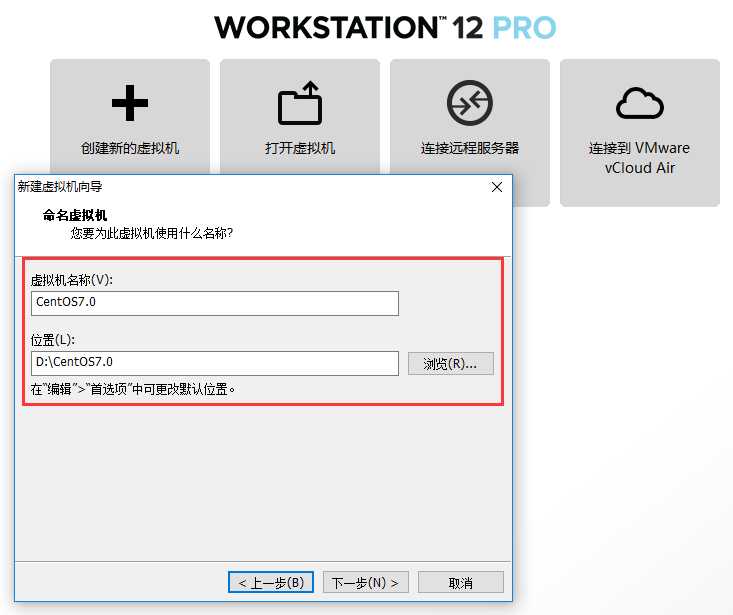Select the 创建新的虚拟机 tile label

(x=130, y=148)
